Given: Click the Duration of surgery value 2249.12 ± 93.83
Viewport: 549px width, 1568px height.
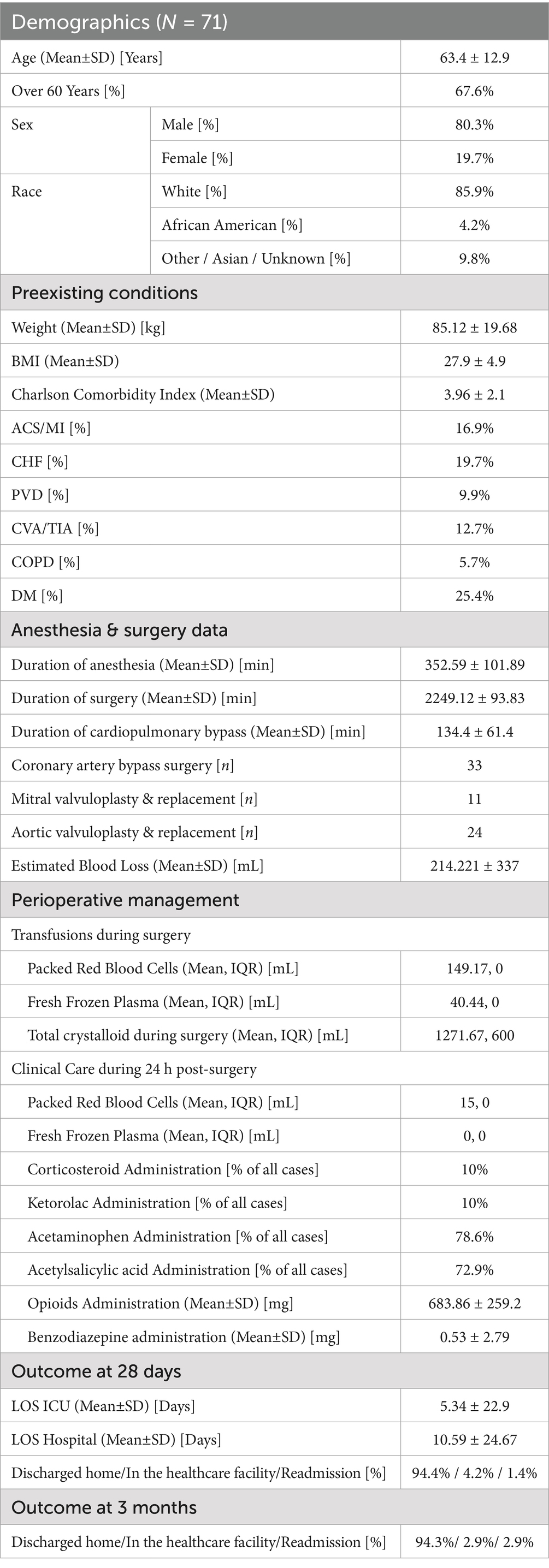Looking at the screenshot, I should coord(474,698).
